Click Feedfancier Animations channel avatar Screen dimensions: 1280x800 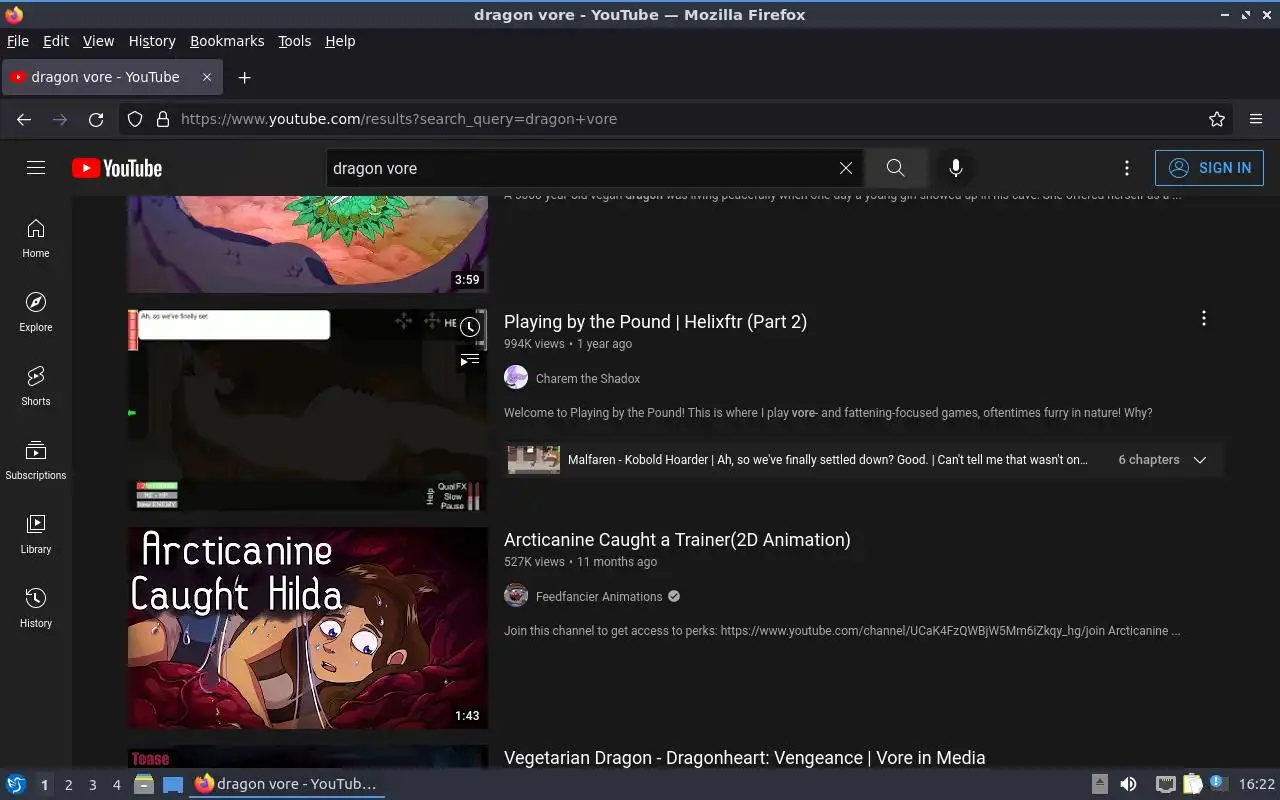pyautogui.click(x=516, y=595)
